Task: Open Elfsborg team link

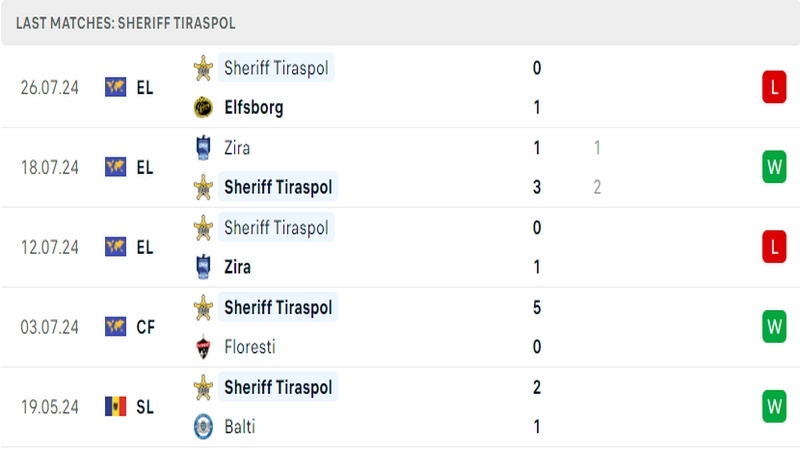Action: click(254, 108)
